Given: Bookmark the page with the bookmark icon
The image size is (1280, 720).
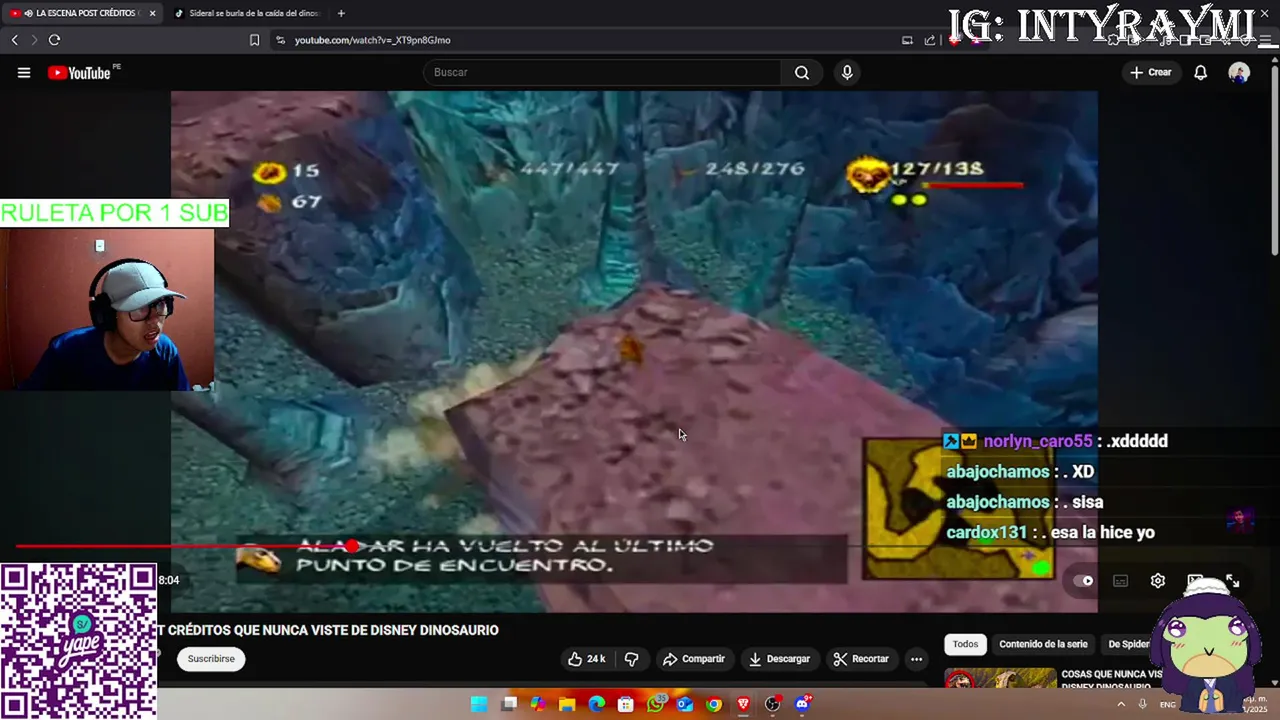Looking at the screenshot, I should (254, 40).
